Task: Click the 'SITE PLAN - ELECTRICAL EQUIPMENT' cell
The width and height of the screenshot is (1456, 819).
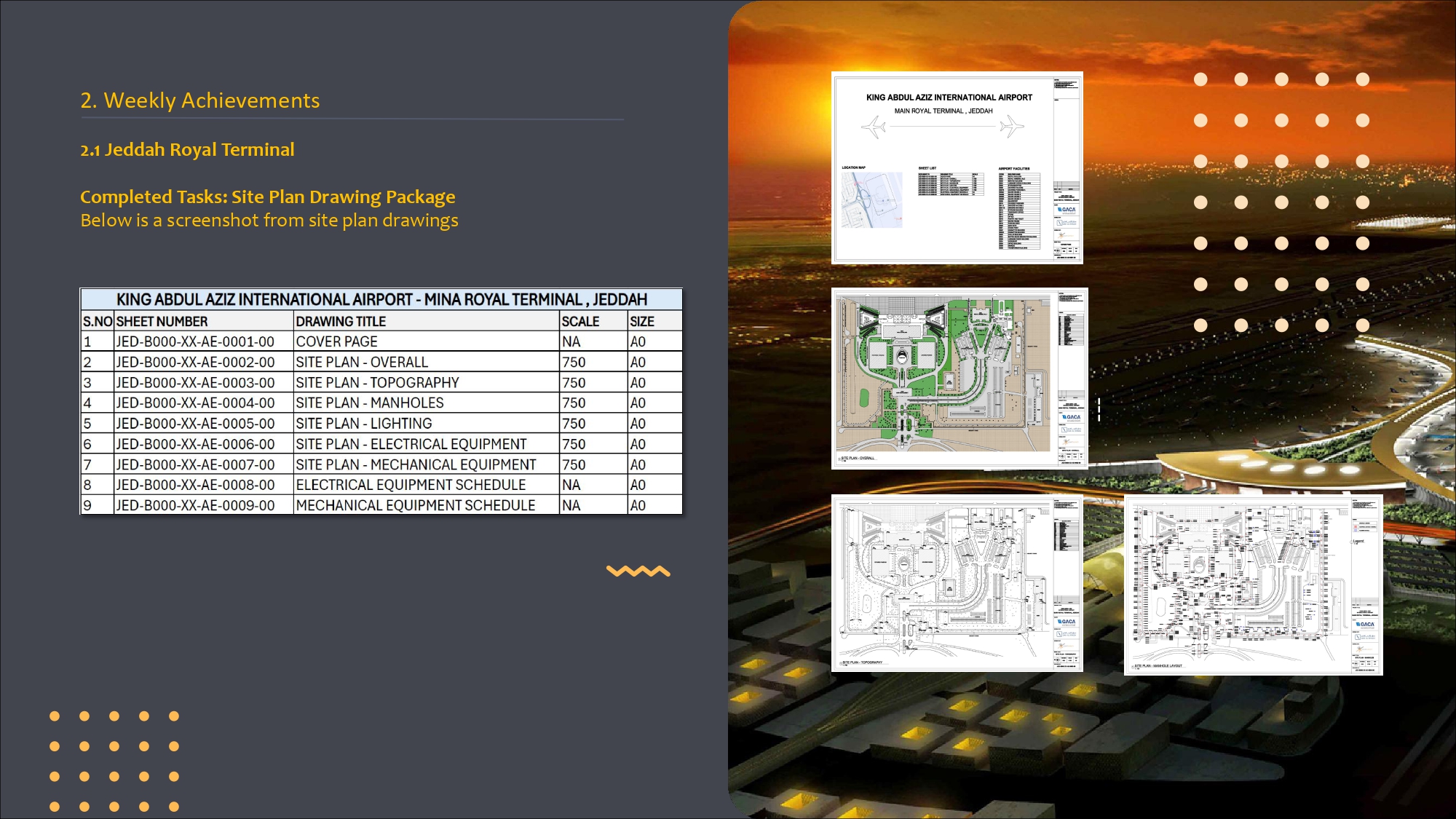Action: pos(427,444)
